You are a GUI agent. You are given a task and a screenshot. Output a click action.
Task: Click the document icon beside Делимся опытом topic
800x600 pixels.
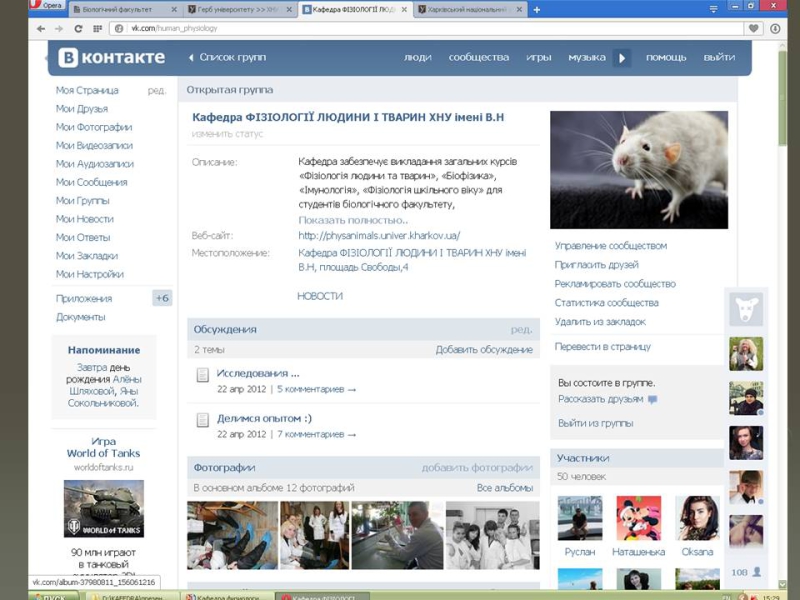click(x=203, y=420)
